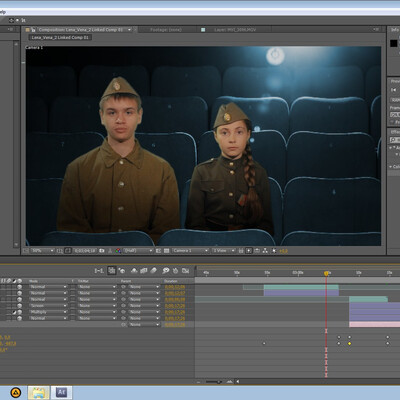Open the (Half) resolution dropdown
The height and width of the screenshot is (400, 400).
(x=138, y=251)
